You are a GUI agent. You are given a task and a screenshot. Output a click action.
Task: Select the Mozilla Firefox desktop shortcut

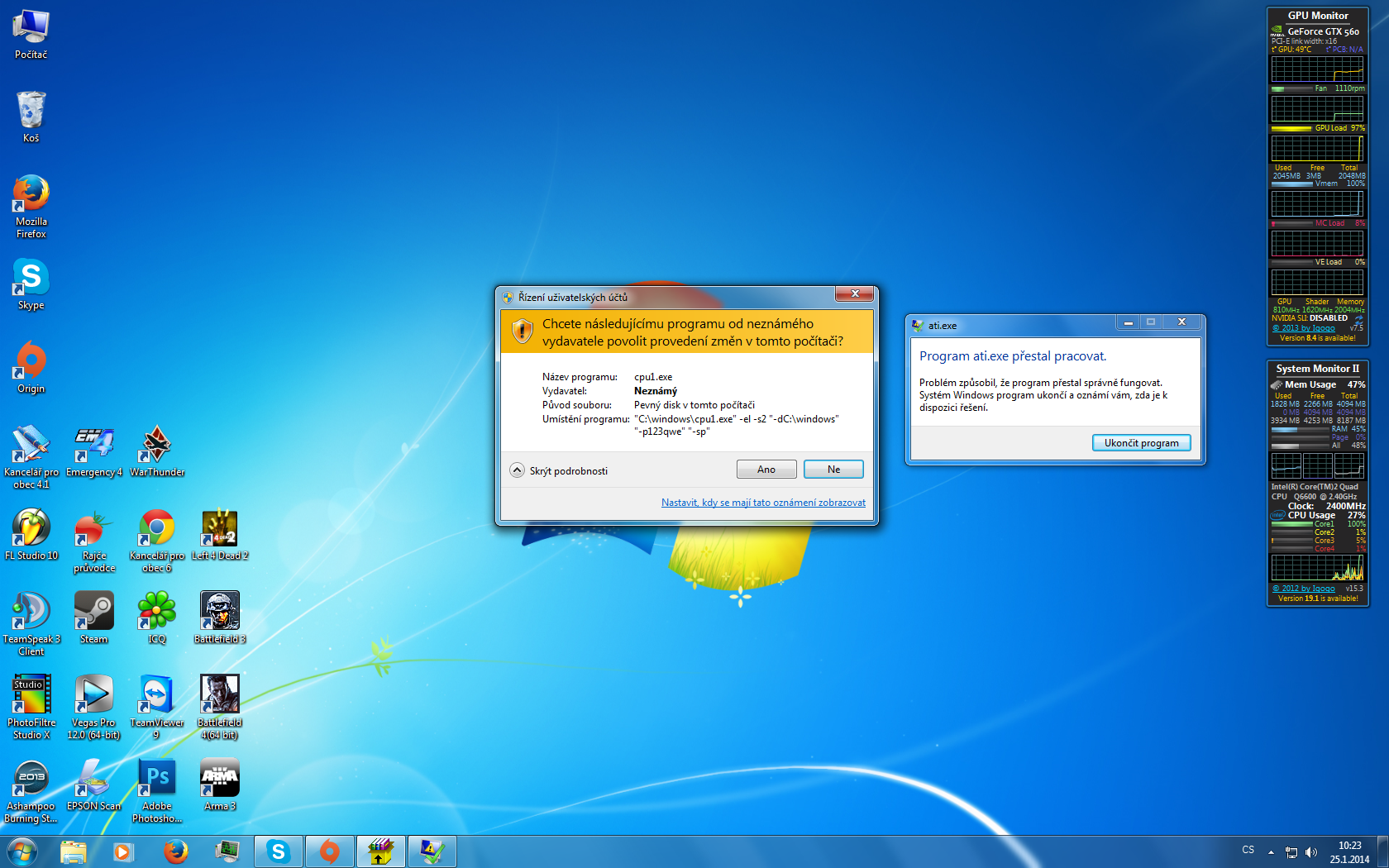pos(31,206)
